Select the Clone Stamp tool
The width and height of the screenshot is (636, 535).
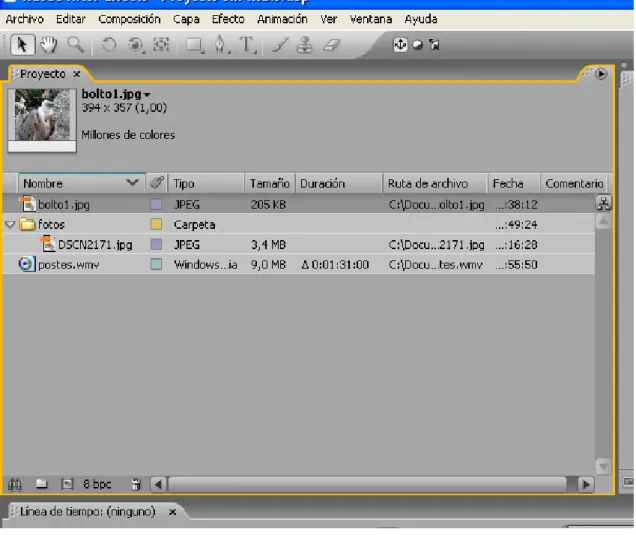point(304,45)
